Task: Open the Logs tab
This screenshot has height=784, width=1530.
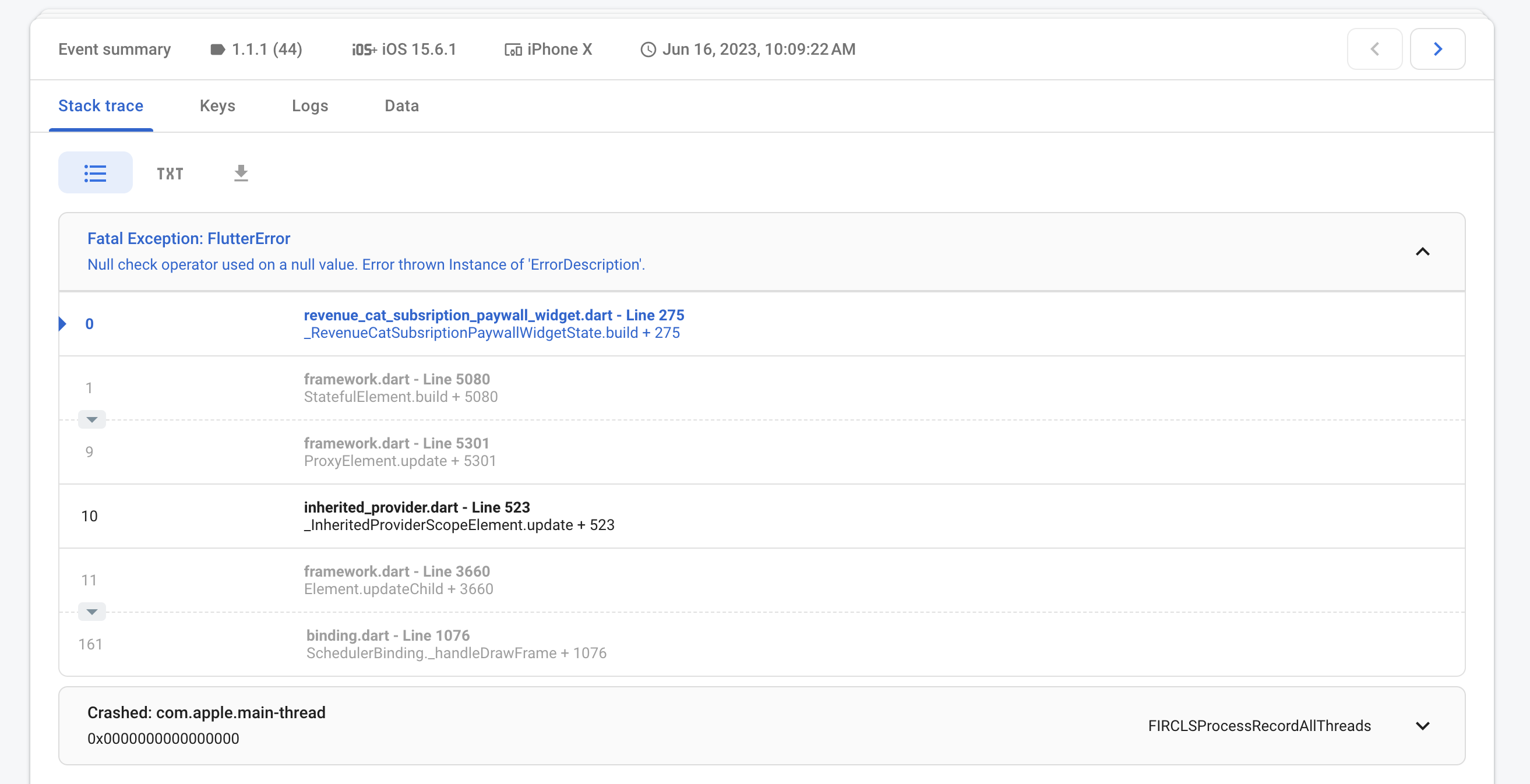Action: [x=310, y=106]
